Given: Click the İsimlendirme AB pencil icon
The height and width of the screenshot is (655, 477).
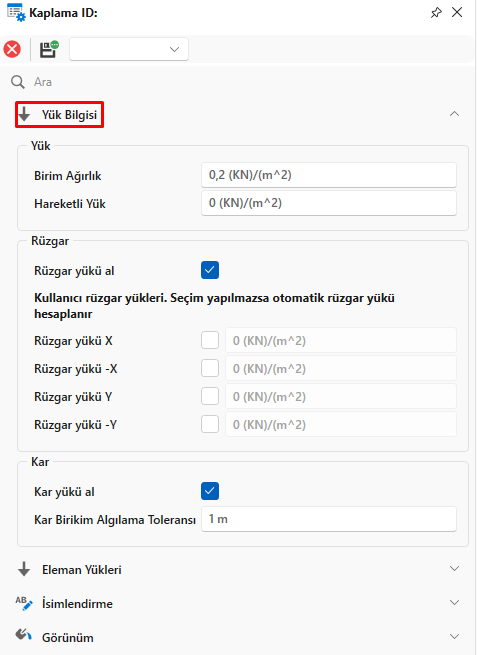Looking at the screenshot, I should pos(23,603).
